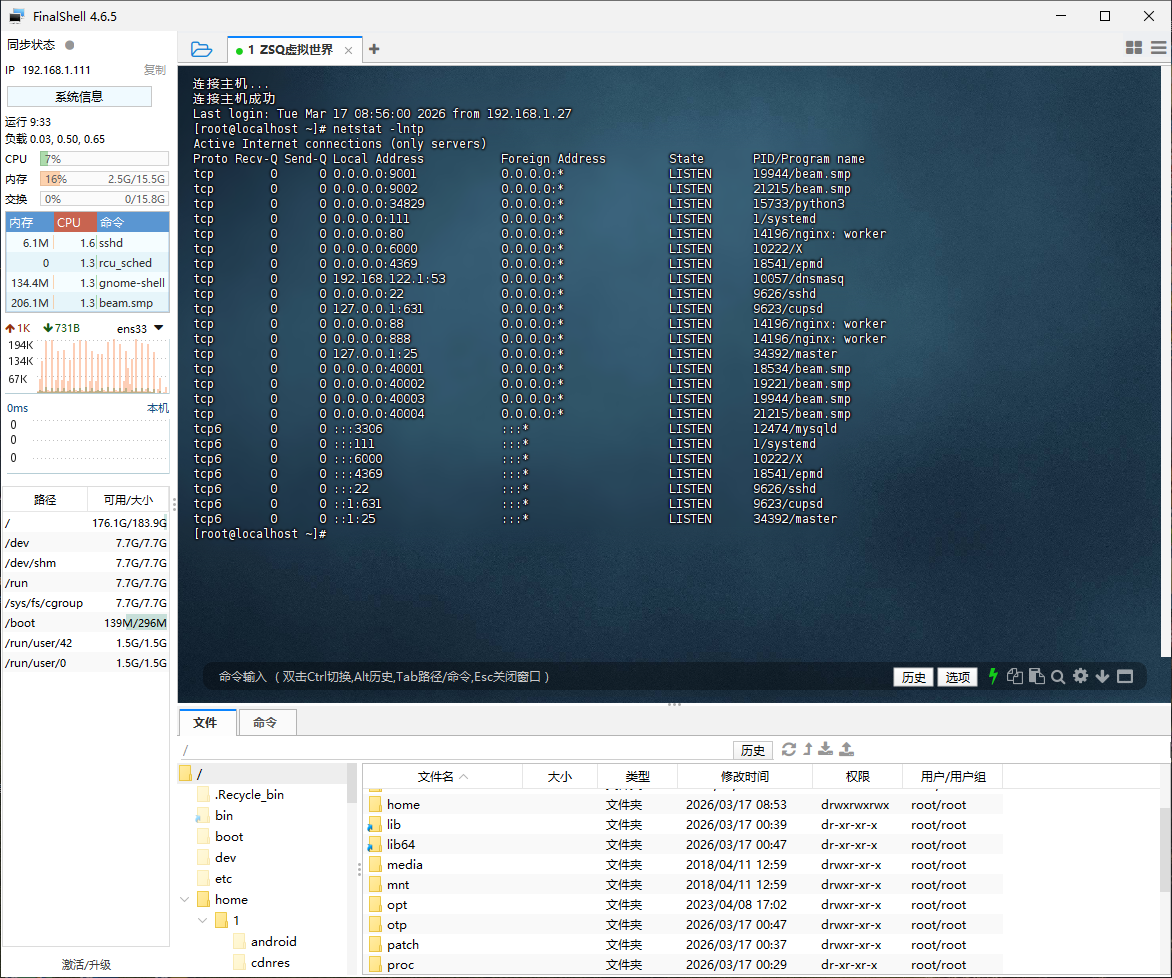Switch to the 命令 tab
Image resolution: width=1172 pixels, height=978 pixels.
(265, 722)
